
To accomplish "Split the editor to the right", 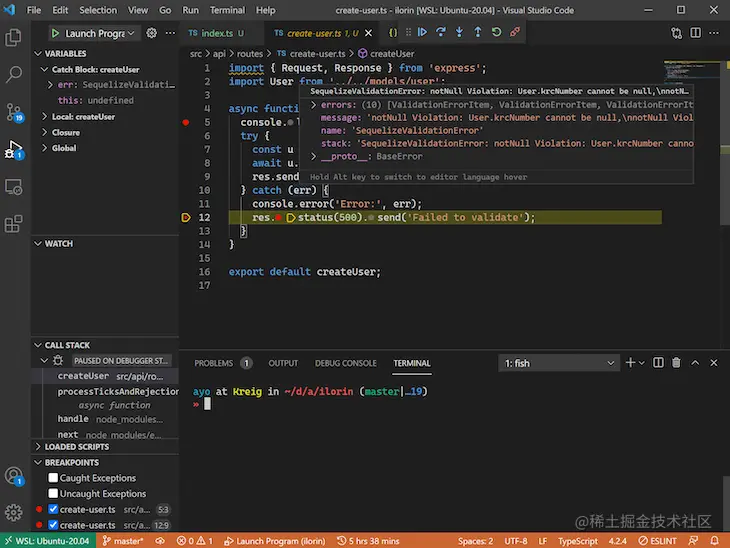I will click(x=696, y=33).
